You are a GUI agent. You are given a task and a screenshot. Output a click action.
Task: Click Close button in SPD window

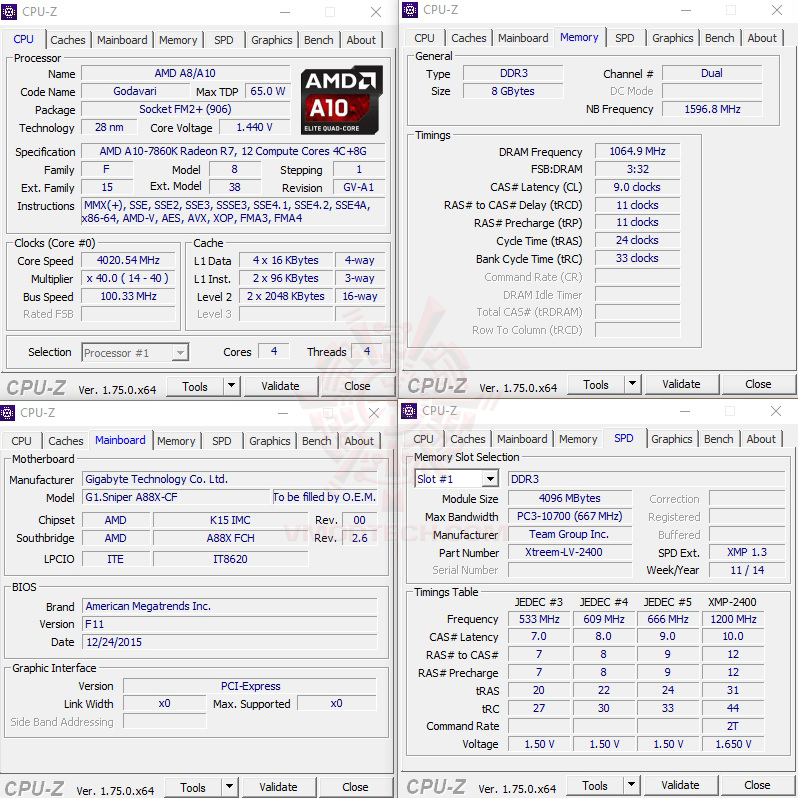click(757, 785)
